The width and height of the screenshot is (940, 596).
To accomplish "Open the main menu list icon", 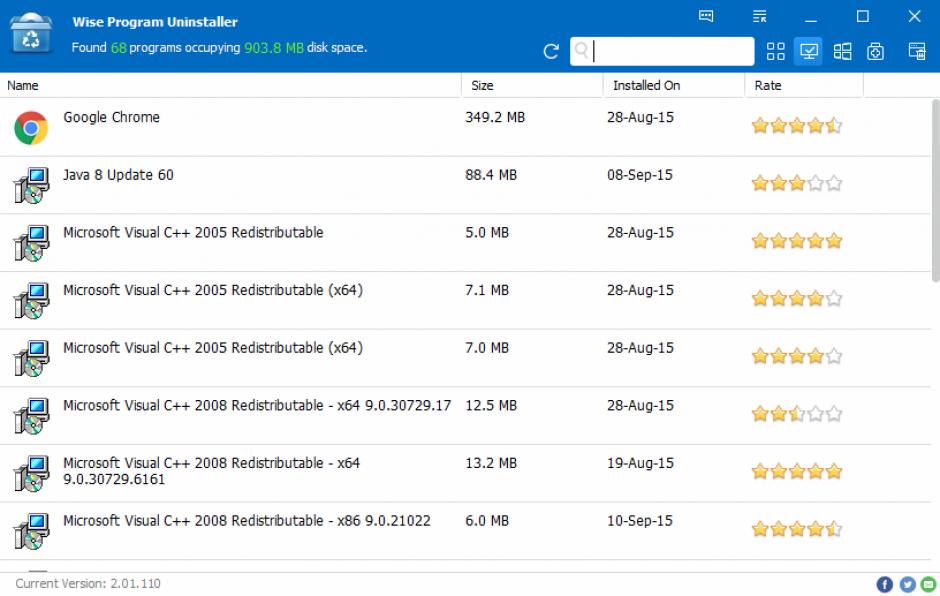I will pos(760,16).
